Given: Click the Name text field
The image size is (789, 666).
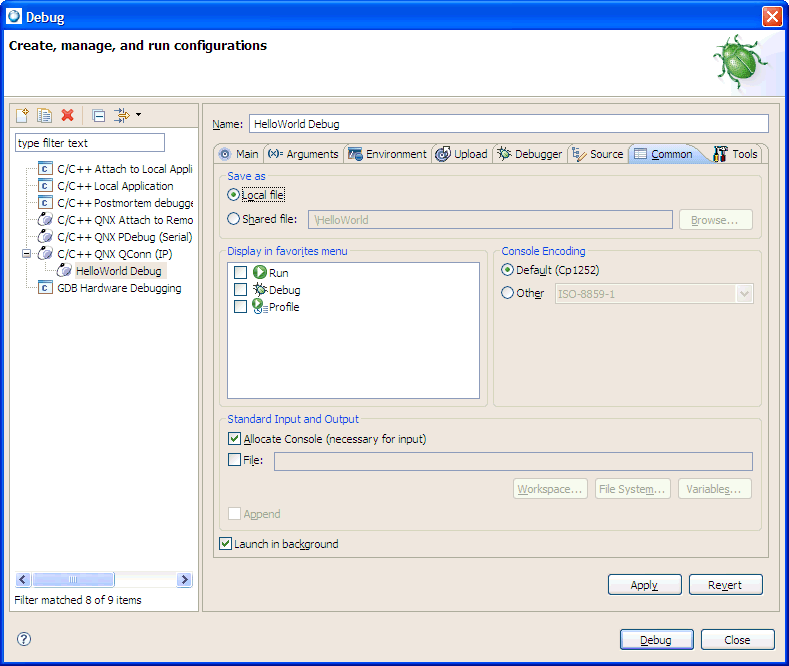Looking at the screenshot, I should 508,124.
